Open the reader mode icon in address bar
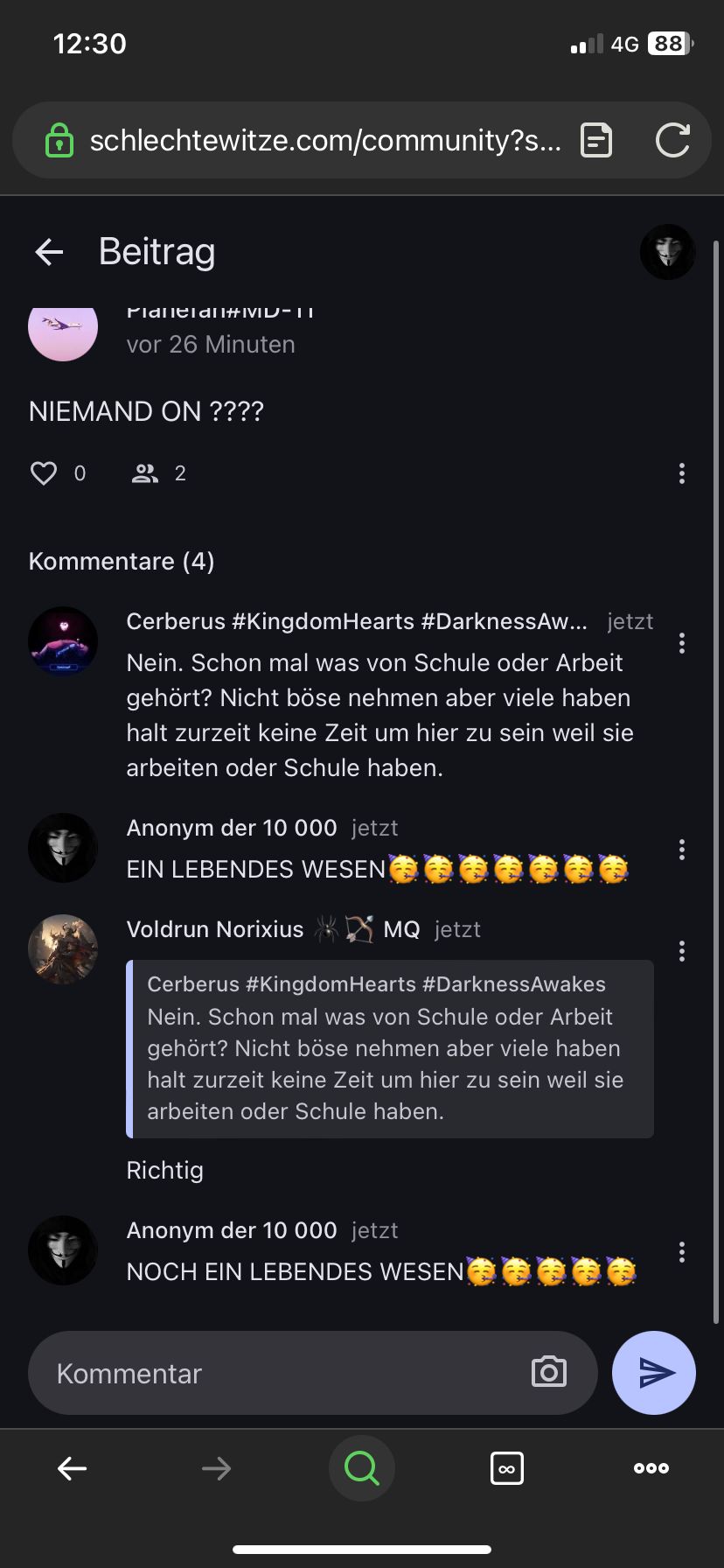 click(x=596, y=140)
